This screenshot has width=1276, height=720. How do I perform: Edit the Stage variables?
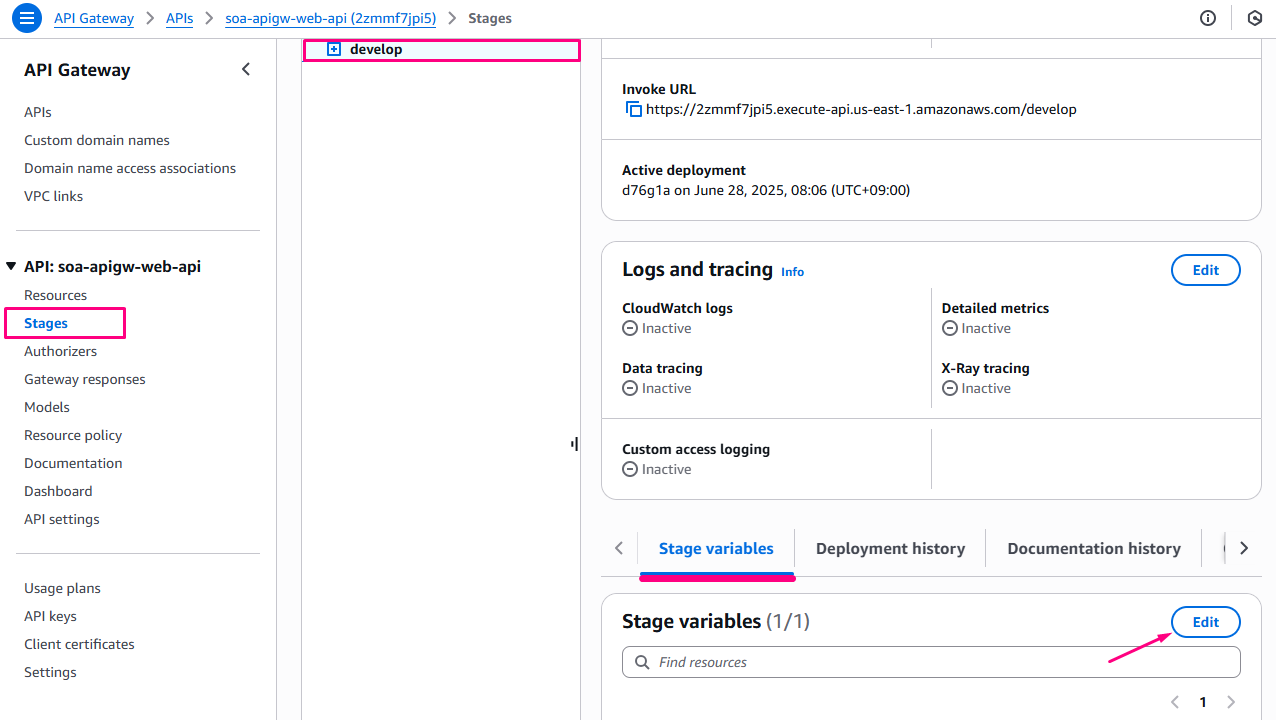(x=1205, y=622)
